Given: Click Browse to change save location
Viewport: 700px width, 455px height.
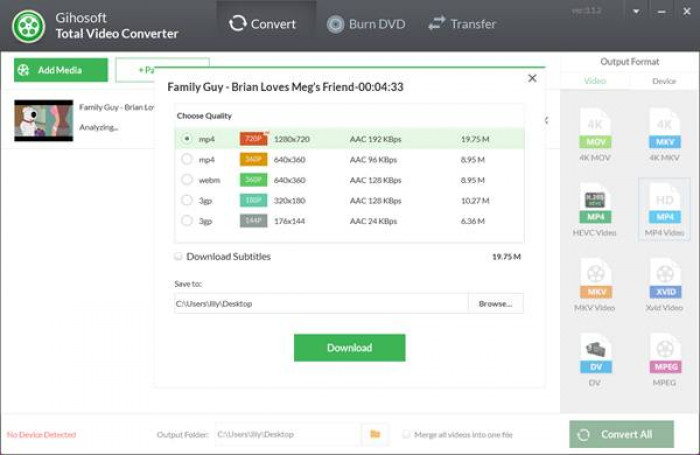Looking at the screenshot, I should click(x=495, y=303).
